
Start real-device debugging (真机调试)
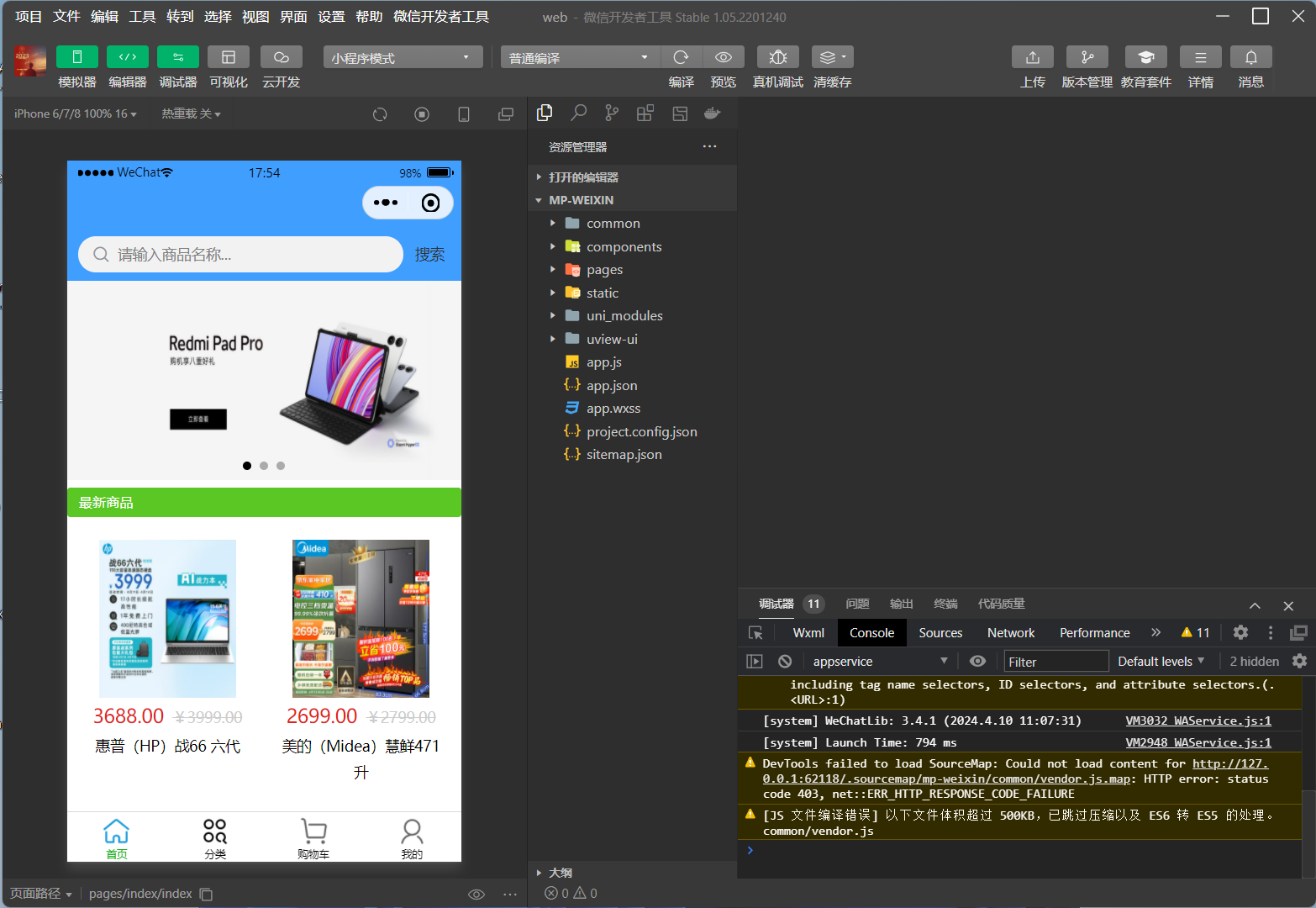coord(778,57)
